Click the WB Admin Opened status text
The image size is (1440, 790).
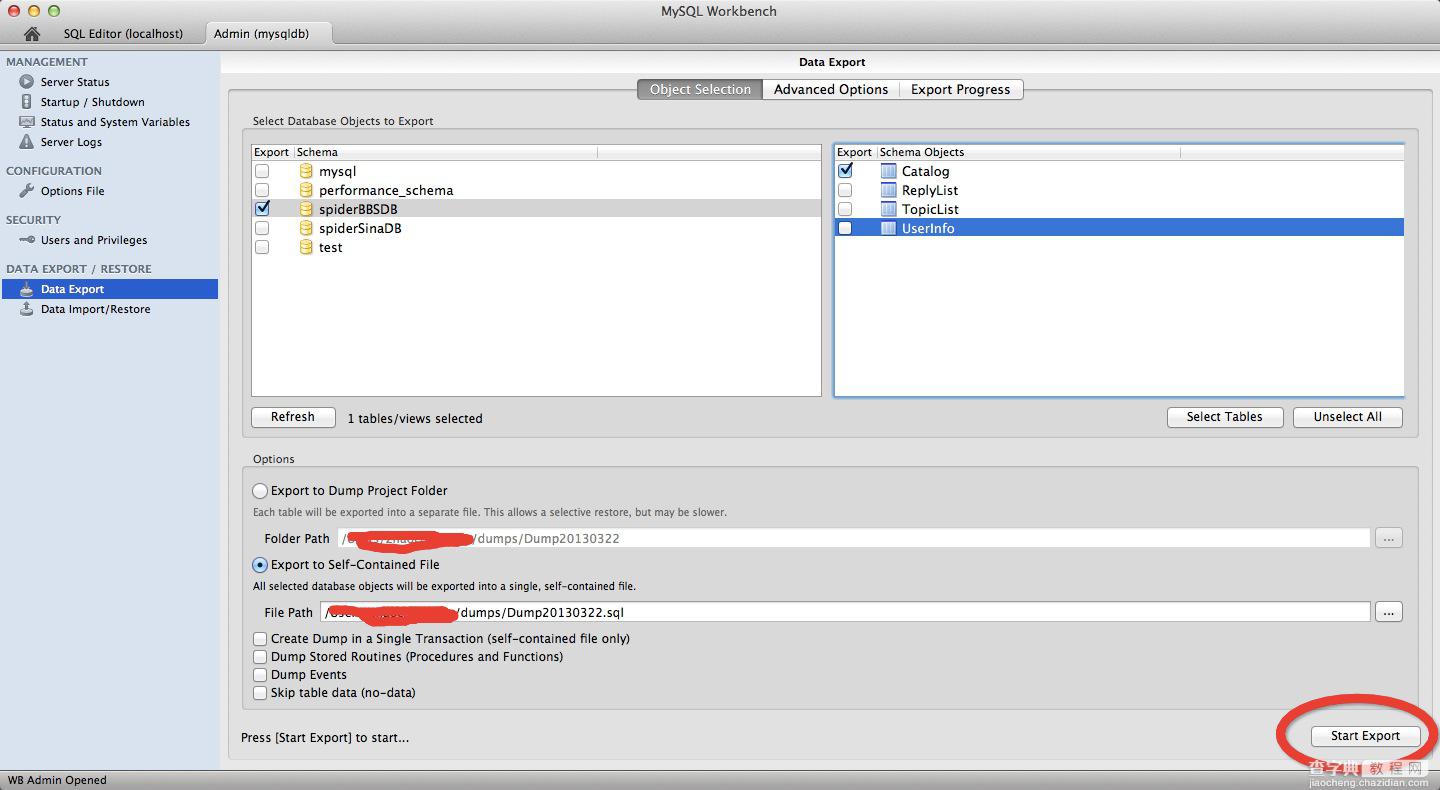[57, 780]
